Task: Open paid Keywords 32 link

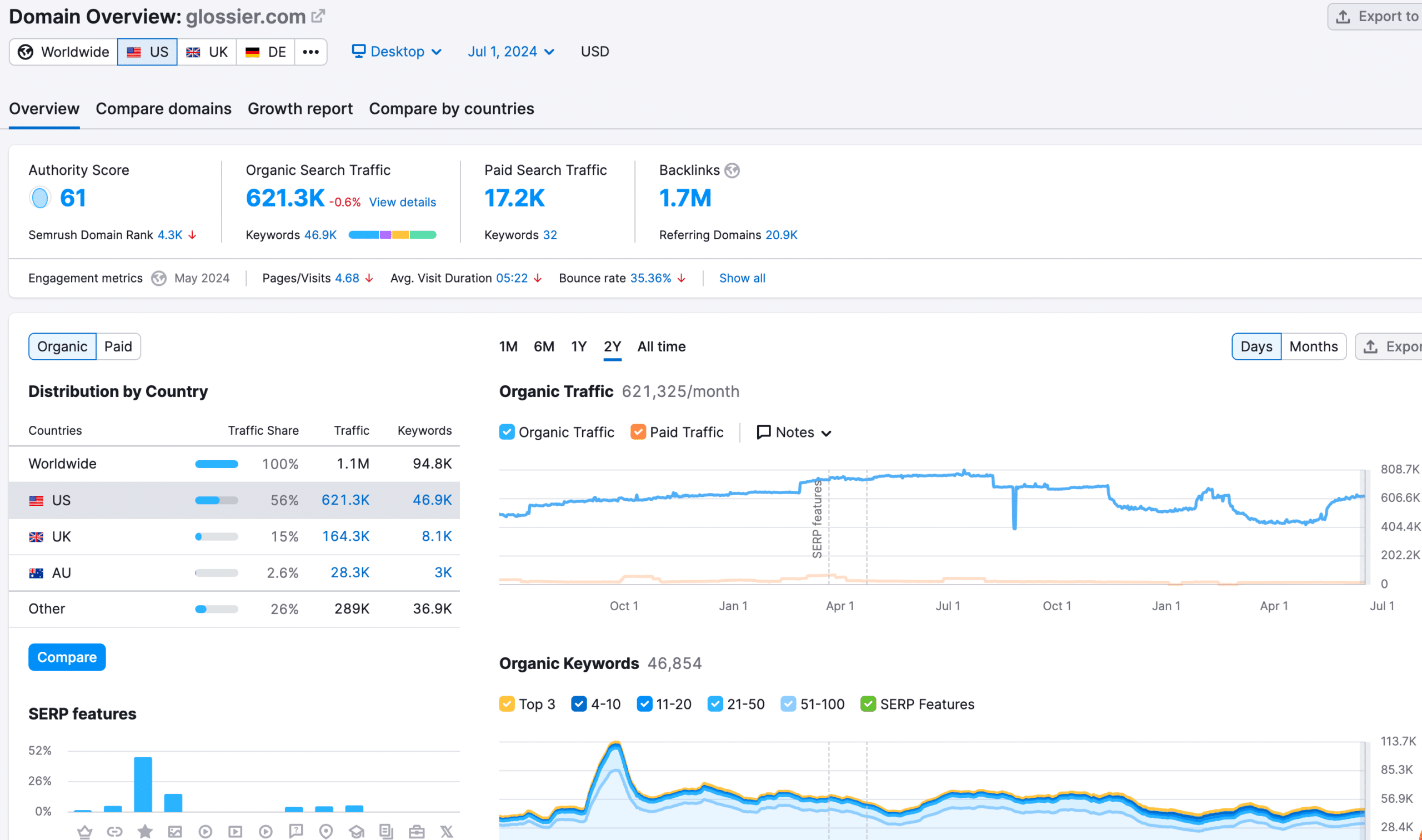Action: [x=550, y=235]
